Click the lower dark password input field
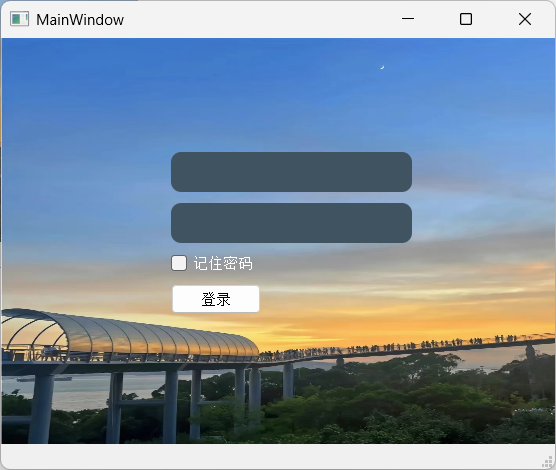556x470 pixels. pyautogui.click(x=291, y=223)
